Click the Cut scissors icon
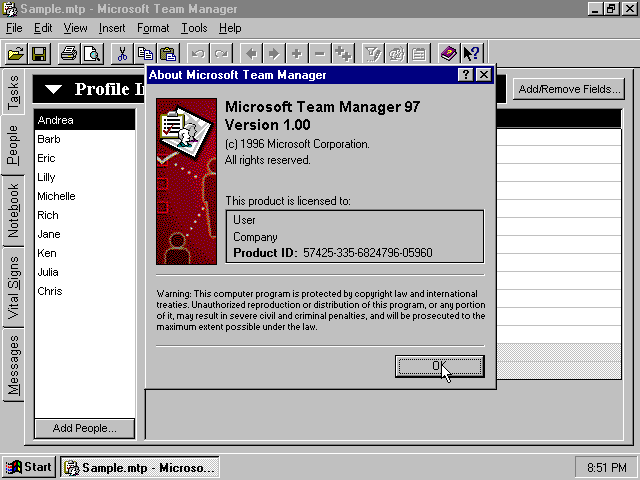The height and width of the screenshot is (480, 640). pos(122,53)
